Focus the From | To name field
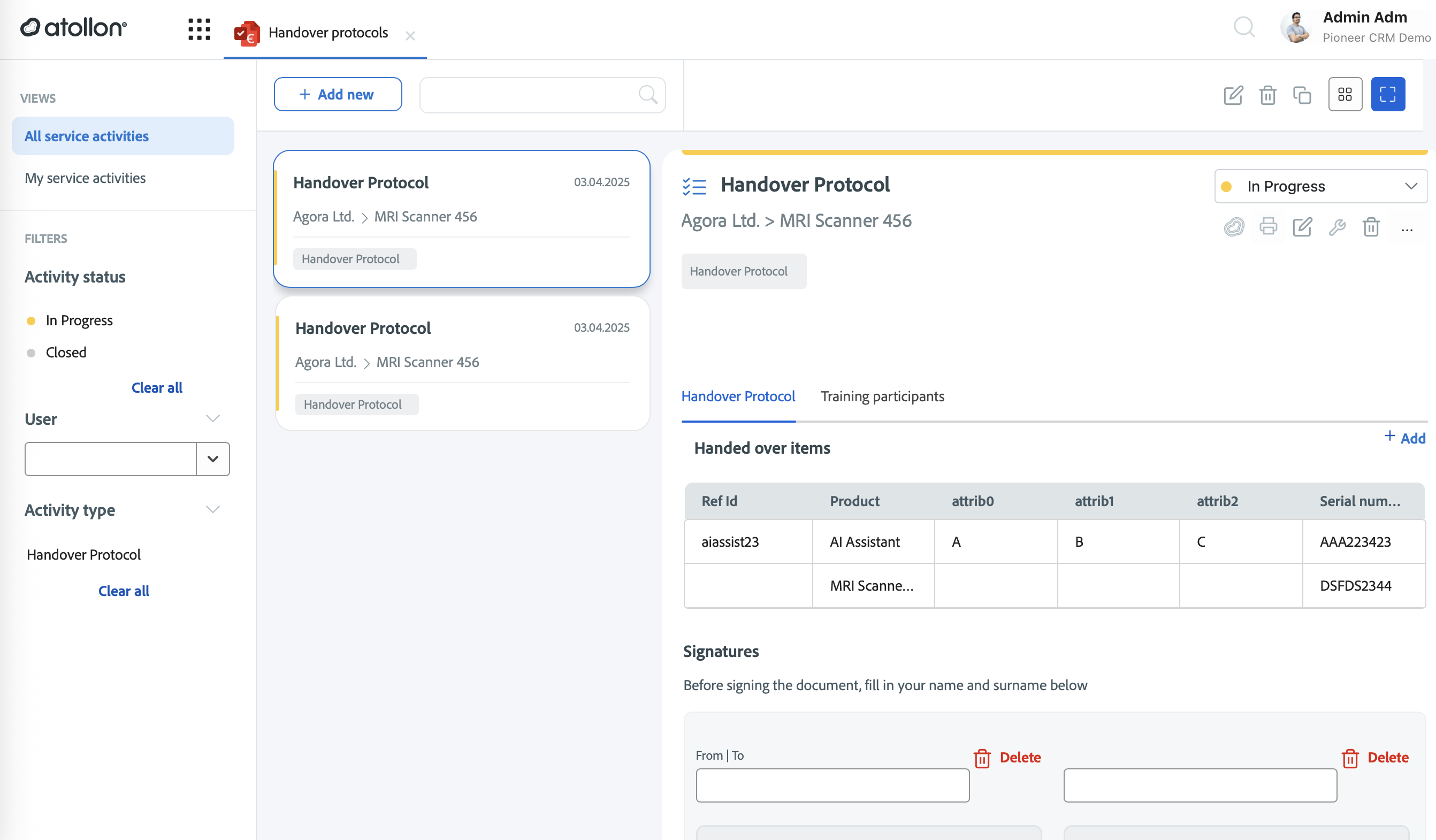 pyautogui.click(x=832, y=786)
